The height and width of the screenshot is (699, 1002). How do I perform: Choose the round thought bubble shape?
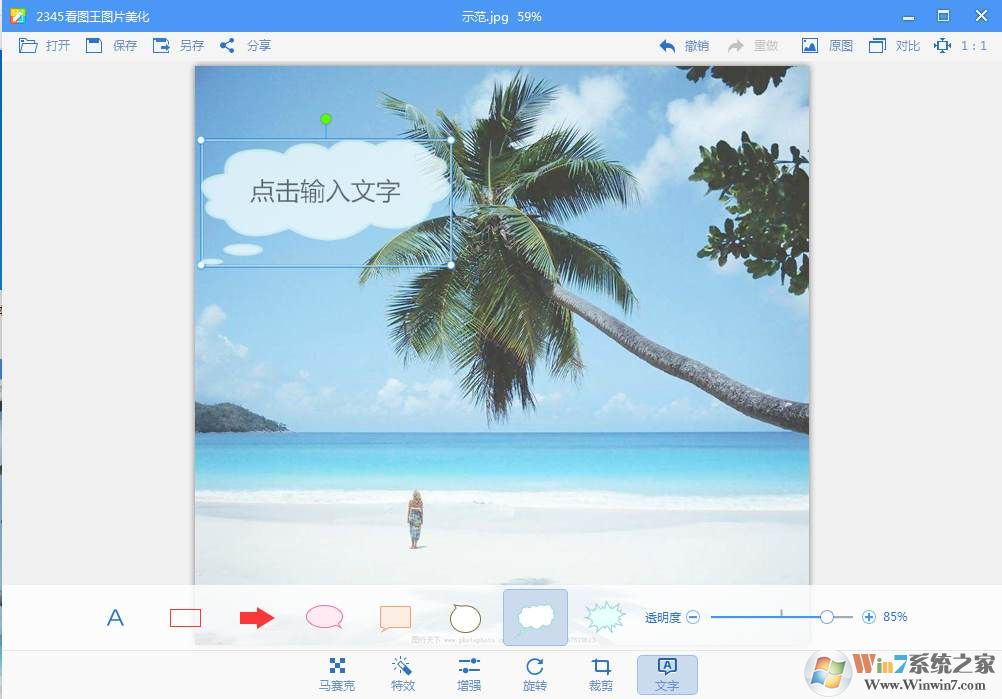(x=465, y=618)
